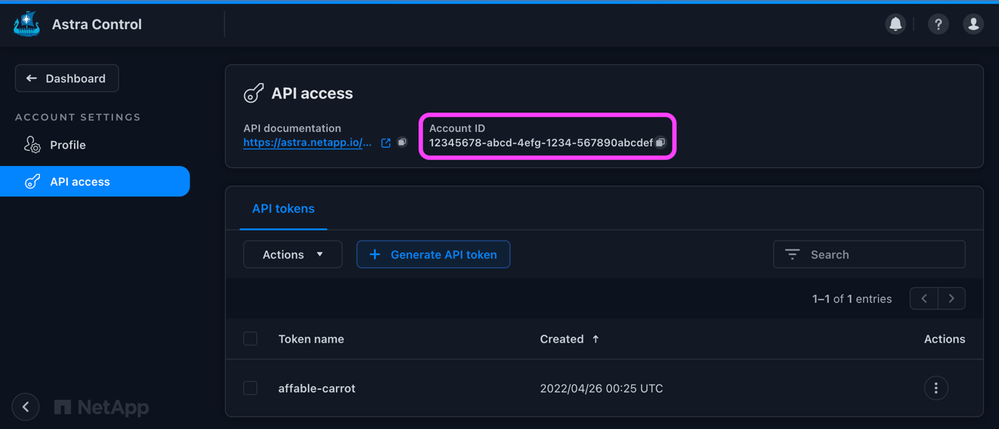The height and width of the screenshot is (429, 999).
Task: Check the affable-carrot token checkbox
Action: tap(250, 388)
